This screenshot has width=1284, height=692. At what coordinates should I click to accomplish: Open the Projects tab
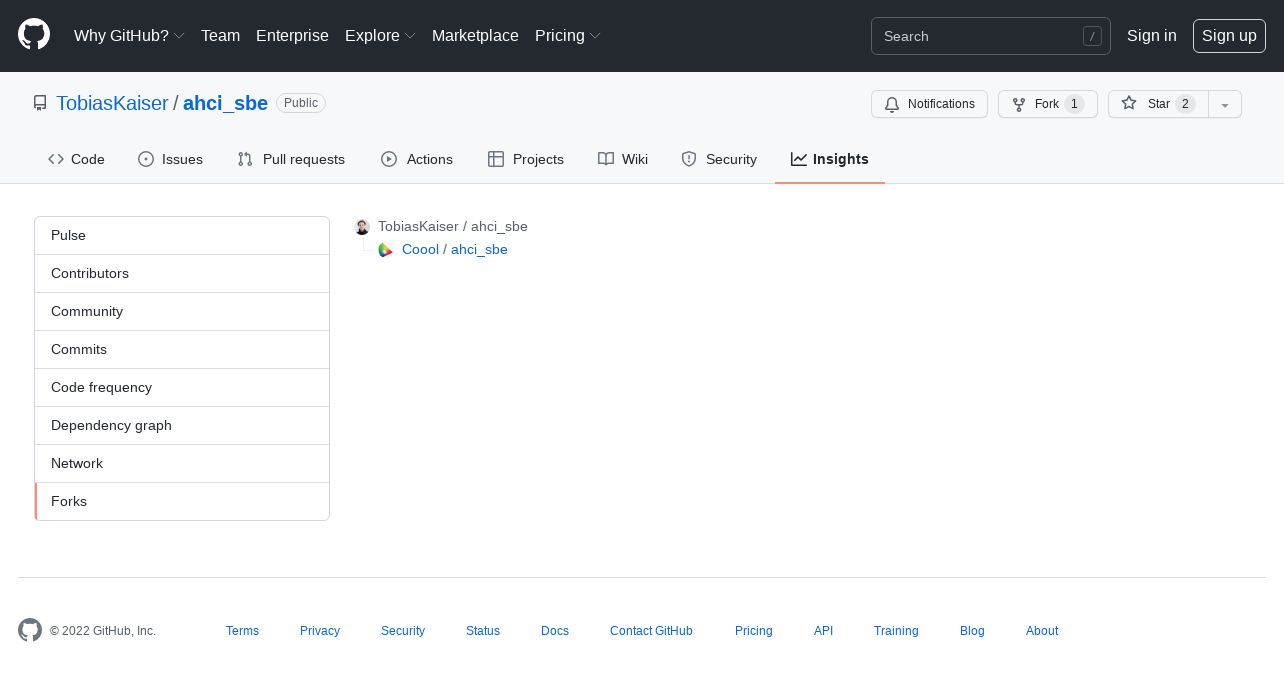click(525, 159)
